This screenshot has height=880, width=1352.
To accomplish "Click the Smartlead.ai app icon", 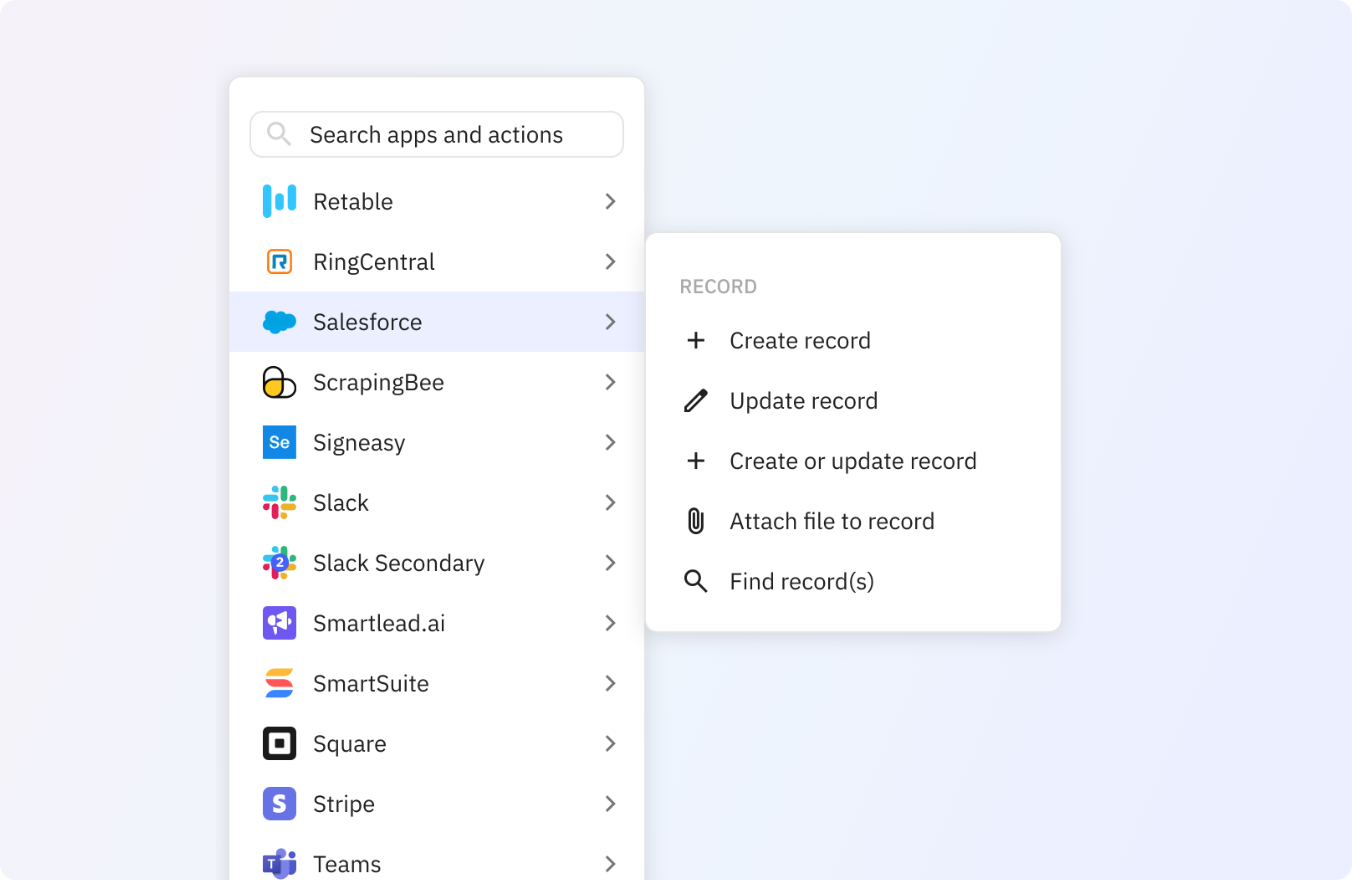I will pos(279,623).
